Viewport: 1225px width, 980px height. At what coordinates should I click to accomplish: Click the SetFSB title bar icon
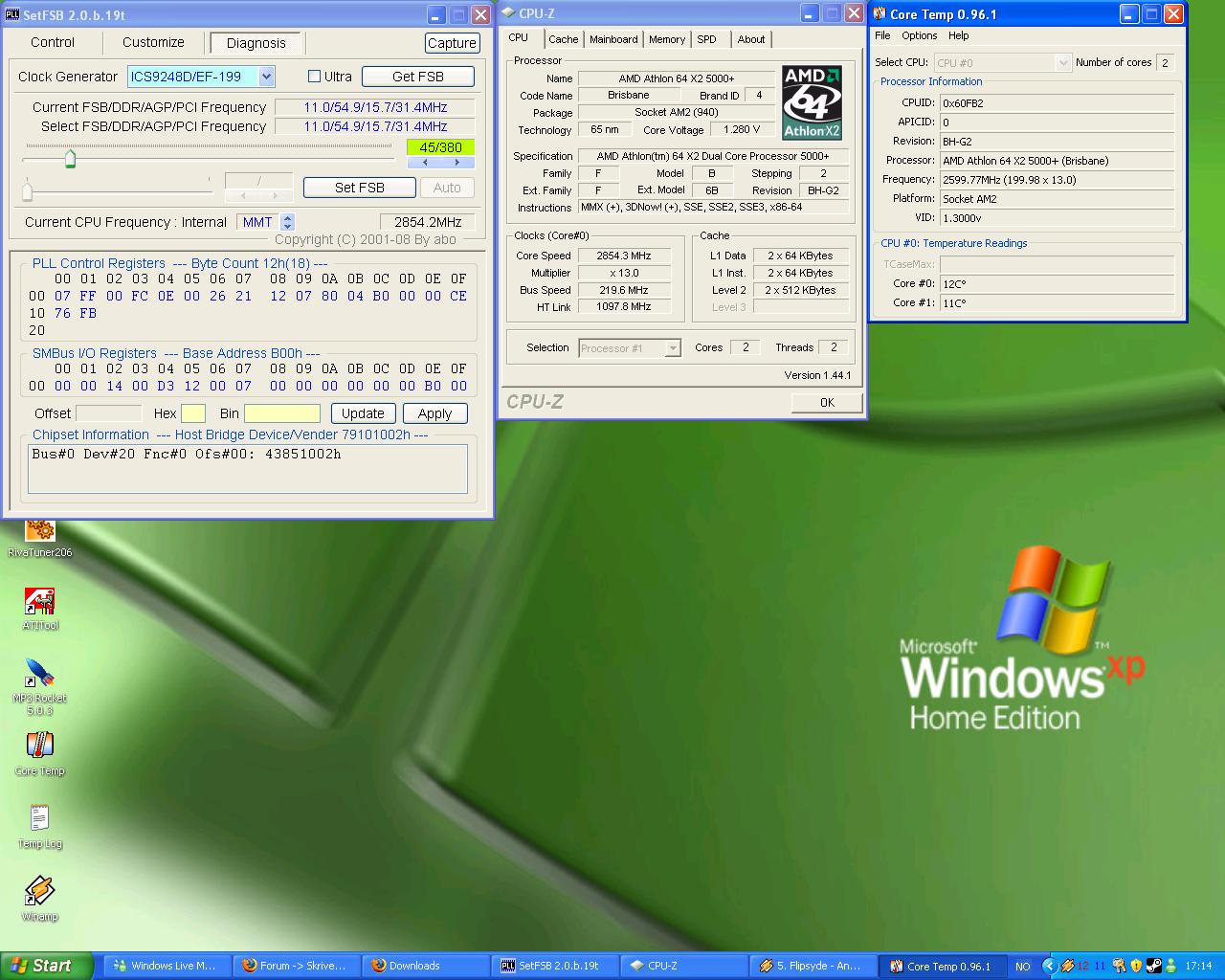(12, 14)
